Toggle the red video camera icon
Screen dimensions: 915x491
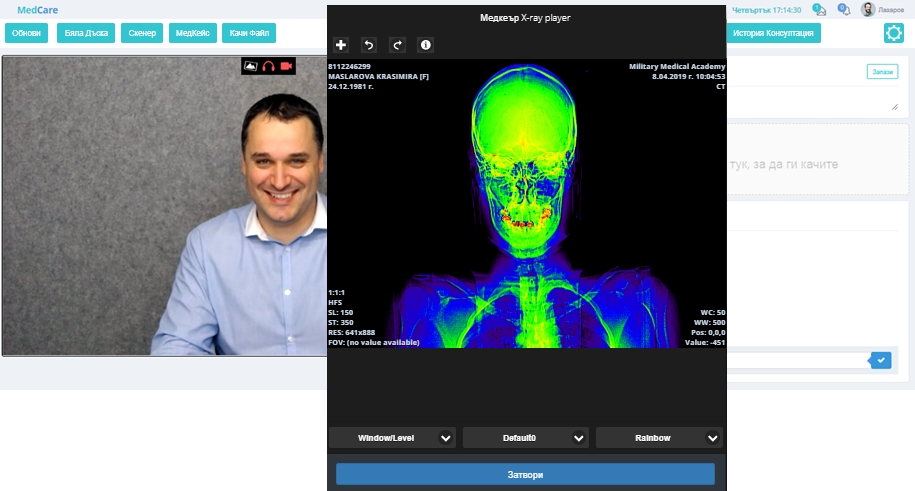click(286, 66)
